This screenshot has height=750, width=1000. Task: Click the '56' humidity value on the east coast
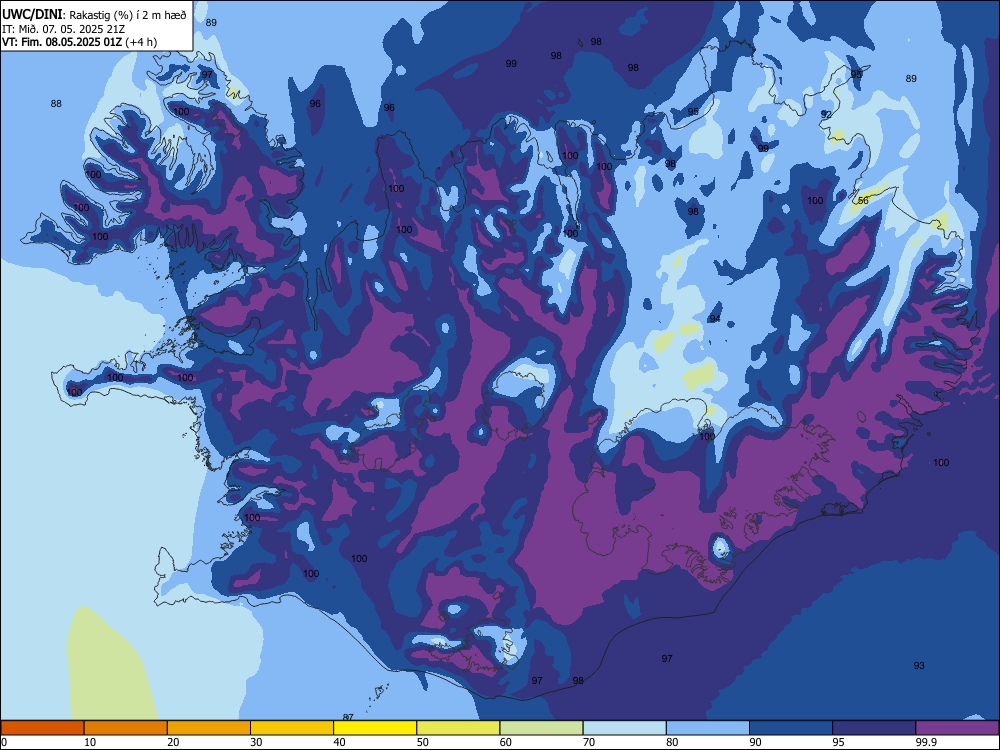tap(864, 200)
